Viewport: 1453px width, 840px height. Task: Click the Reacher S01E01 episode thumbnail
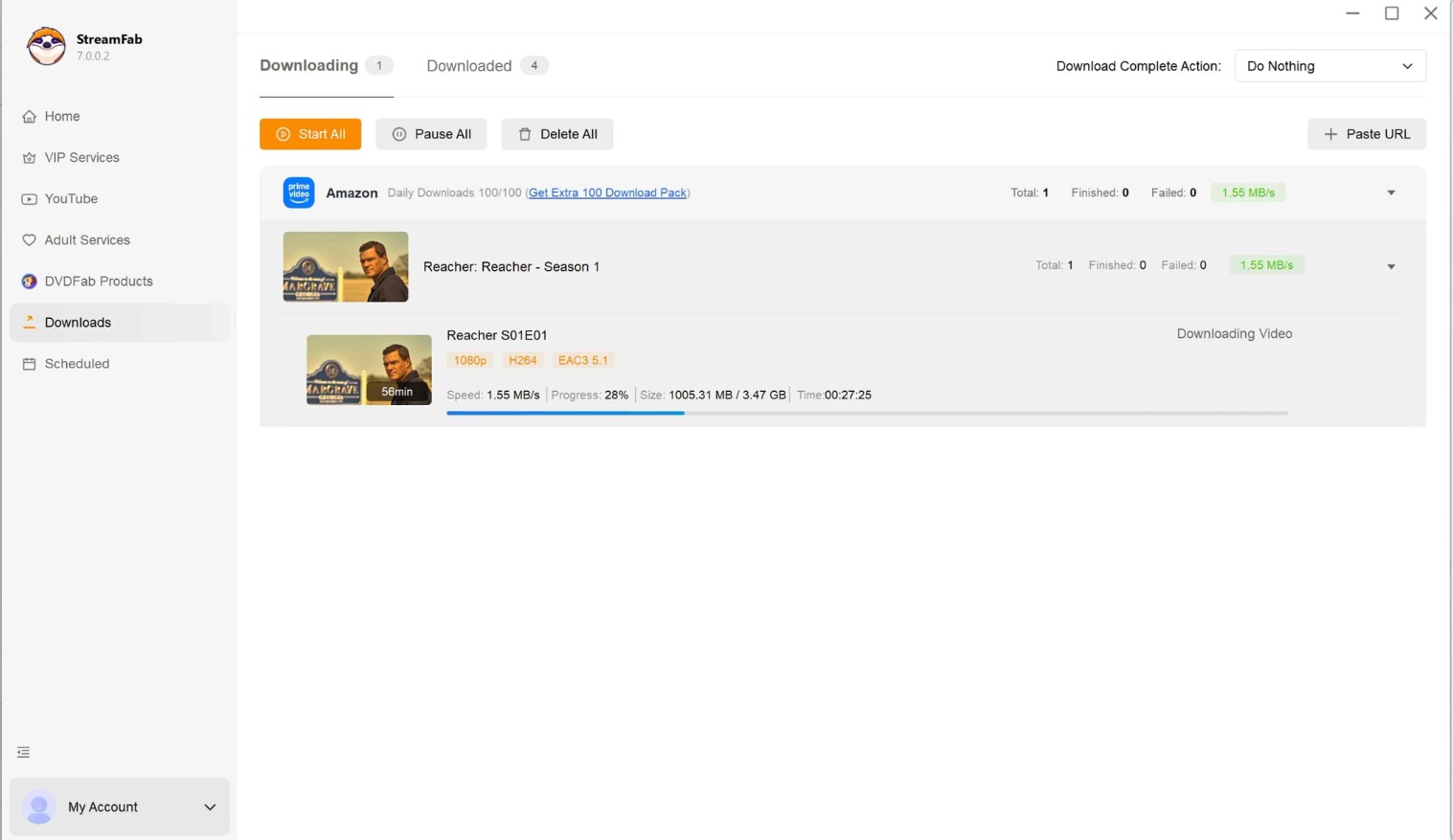coord(368,370)
